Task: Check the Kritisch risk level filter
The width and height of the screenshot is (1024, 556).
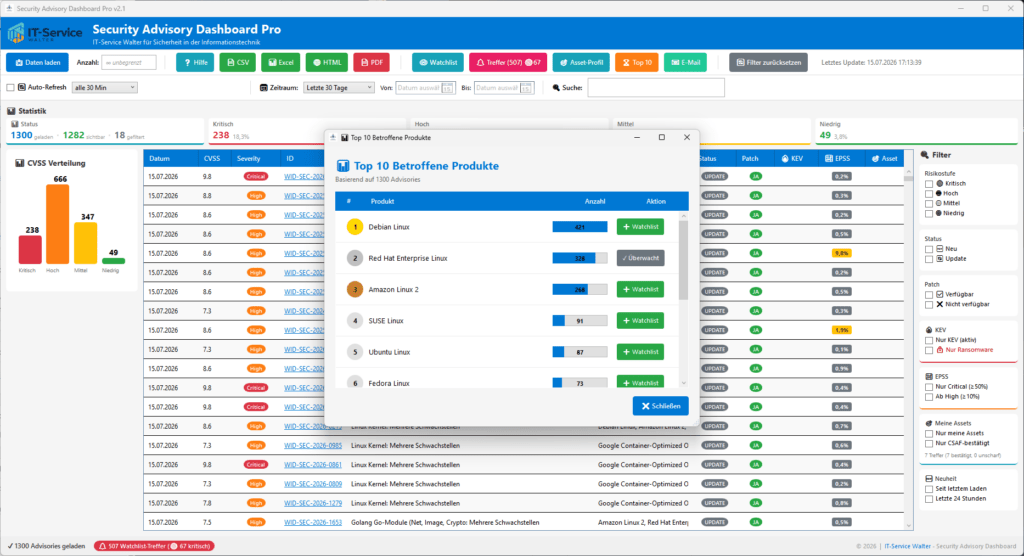Action: coord(929,184)
